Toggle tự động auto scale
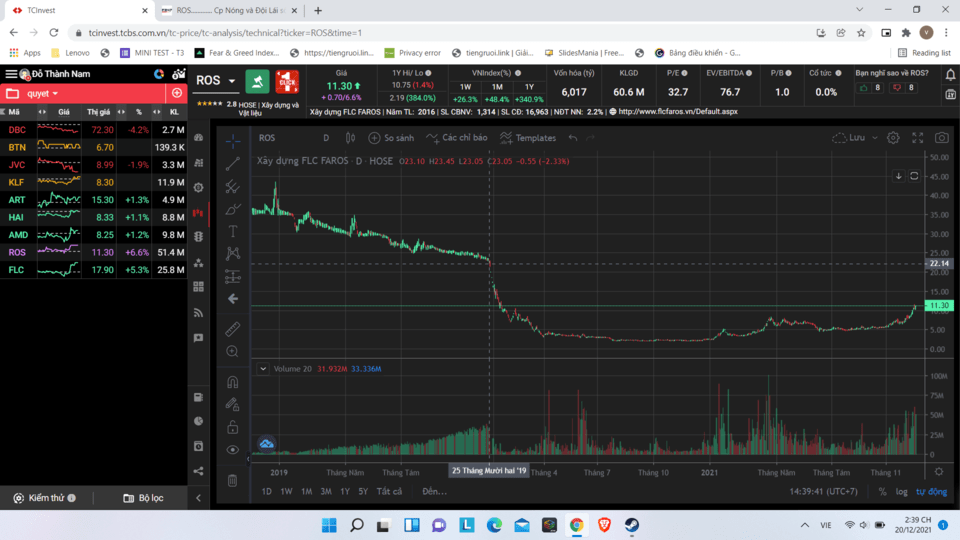The image size is (960, 540). [x=931, y=492]
